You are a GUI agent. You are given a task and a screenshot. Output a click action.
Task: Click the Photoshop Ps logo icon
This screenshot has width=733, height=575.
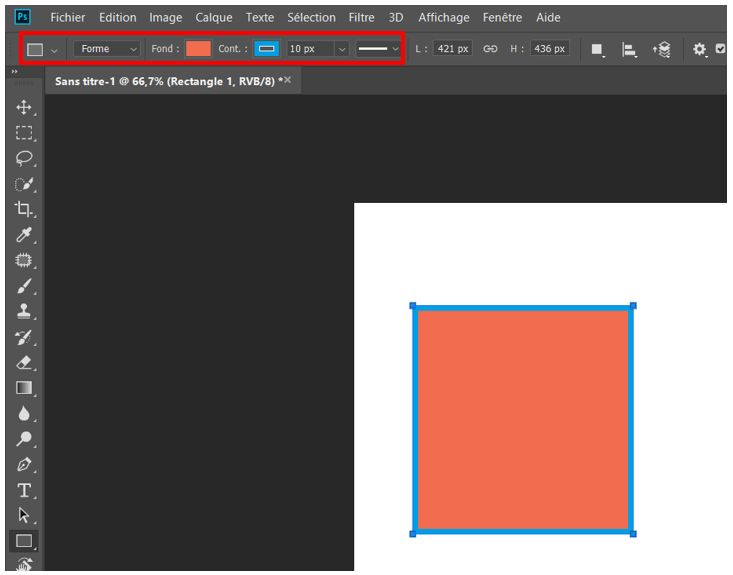(22, 17)
